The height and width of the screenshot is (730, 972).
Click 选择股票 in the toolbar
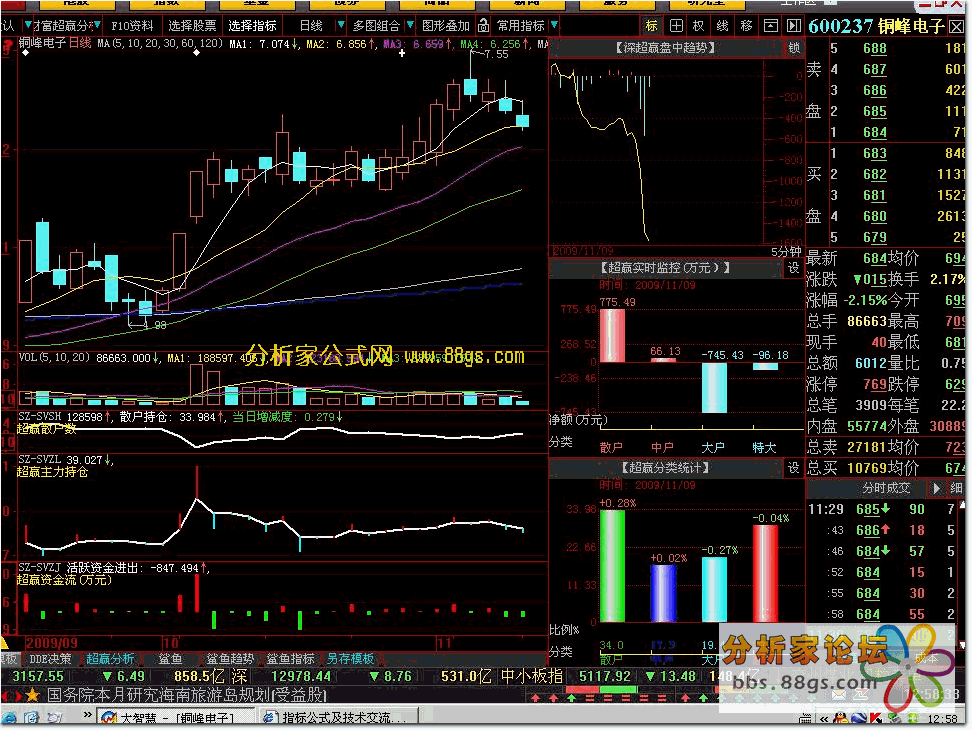[x=192, y=25]
